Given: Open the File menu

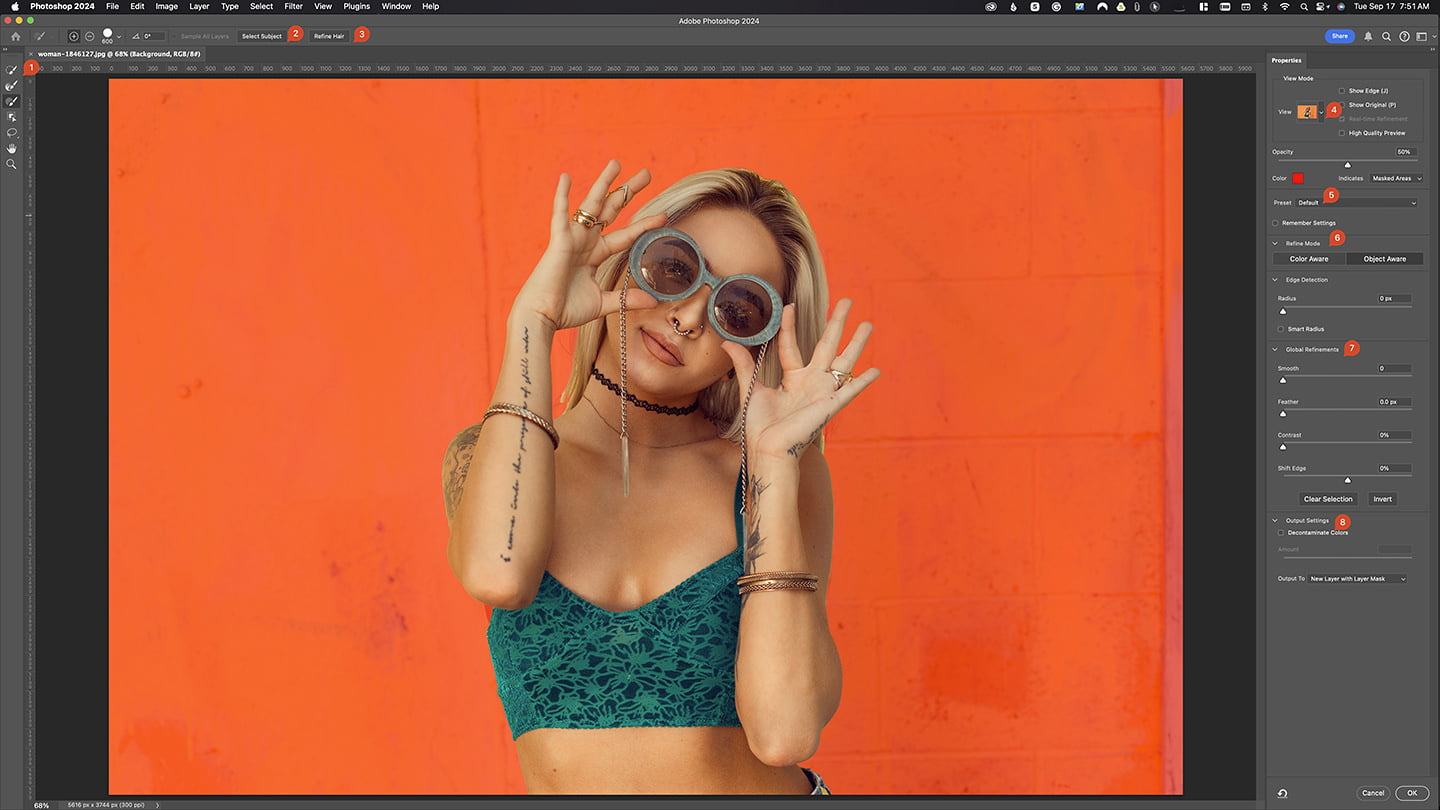Looking at the screenshot, I should point(112,6).
